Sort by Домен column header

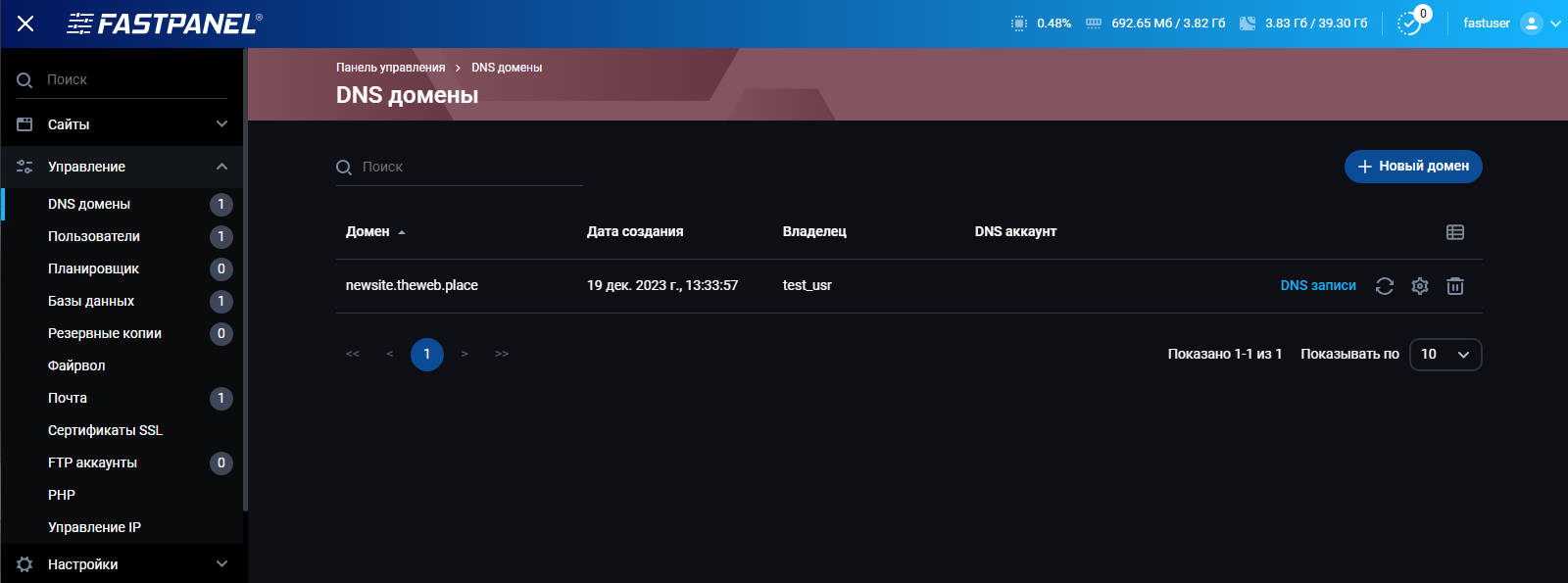pos(367,232)
